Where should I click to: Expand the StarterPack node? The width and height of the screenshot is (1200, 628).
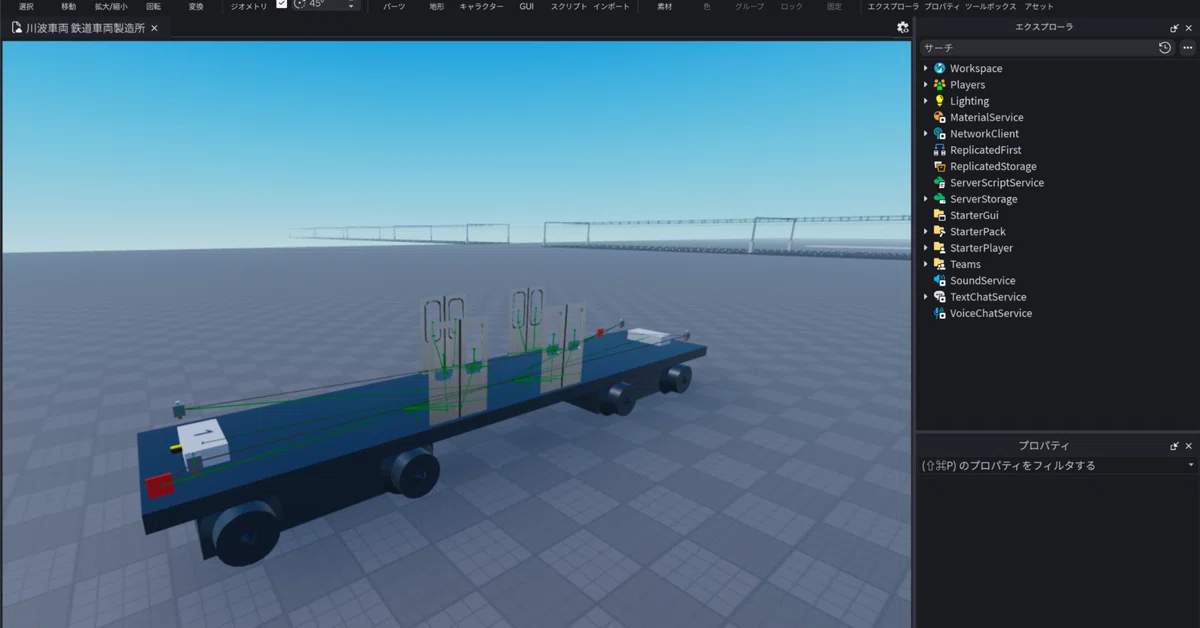[926, 232]
